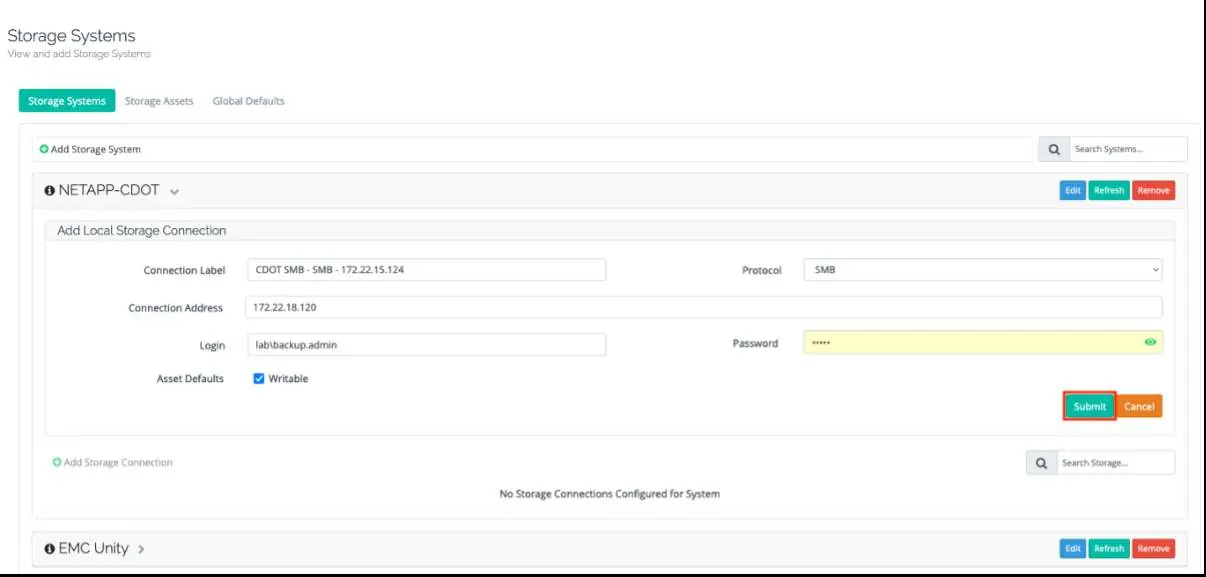Click the info icon next to EMC Unity

click(x=50, y=548)
